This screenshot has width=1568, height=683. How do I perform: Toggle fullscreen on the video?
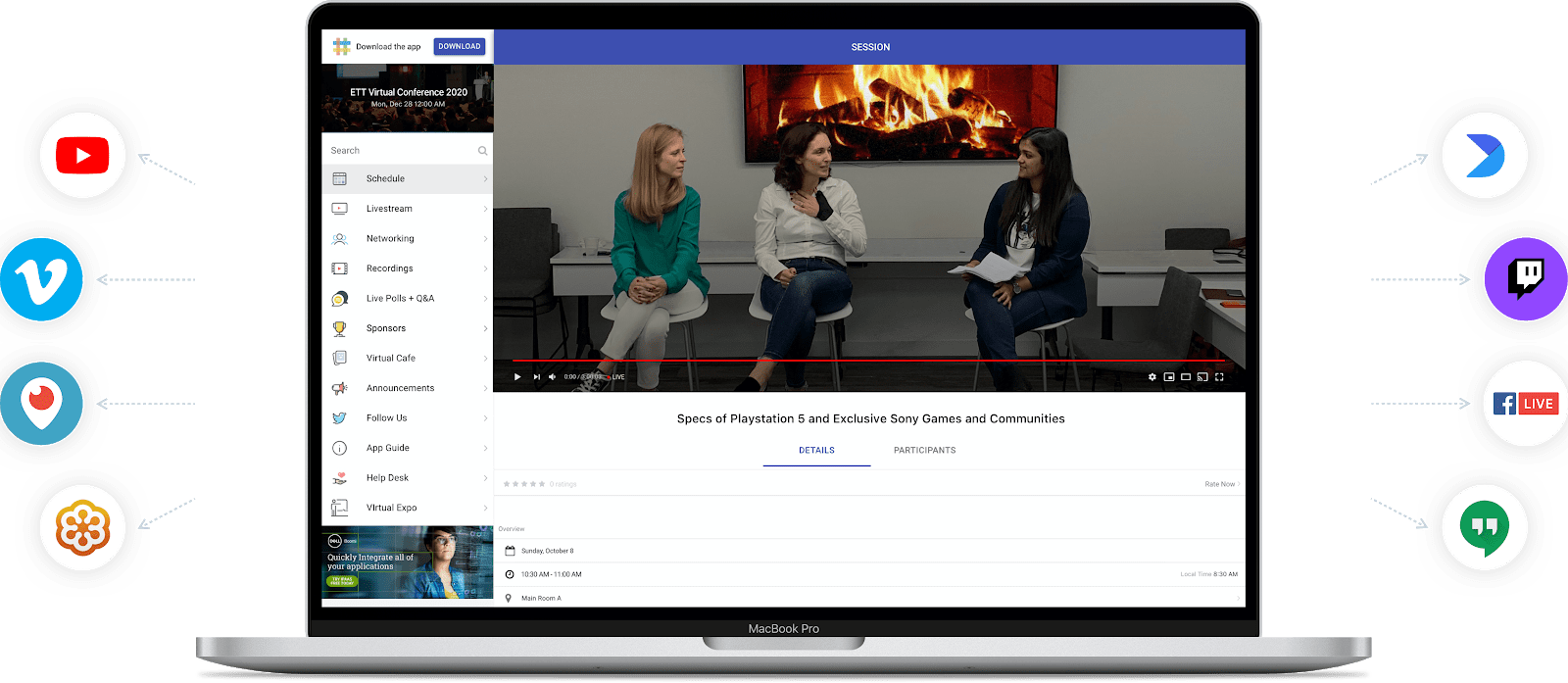click(1219, 377)
